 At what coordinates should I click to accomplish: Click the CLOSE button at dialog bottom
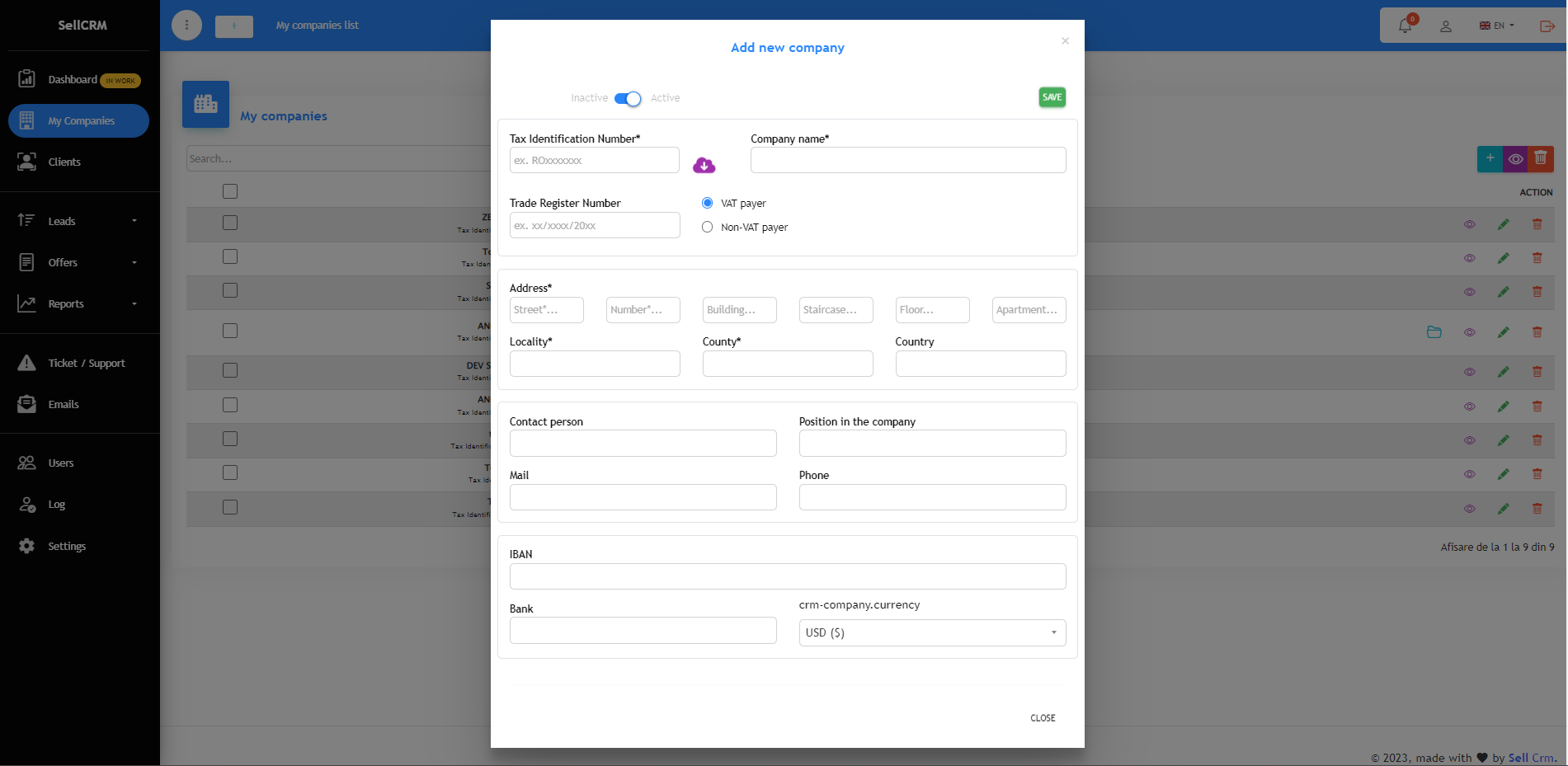(1043, 718)
